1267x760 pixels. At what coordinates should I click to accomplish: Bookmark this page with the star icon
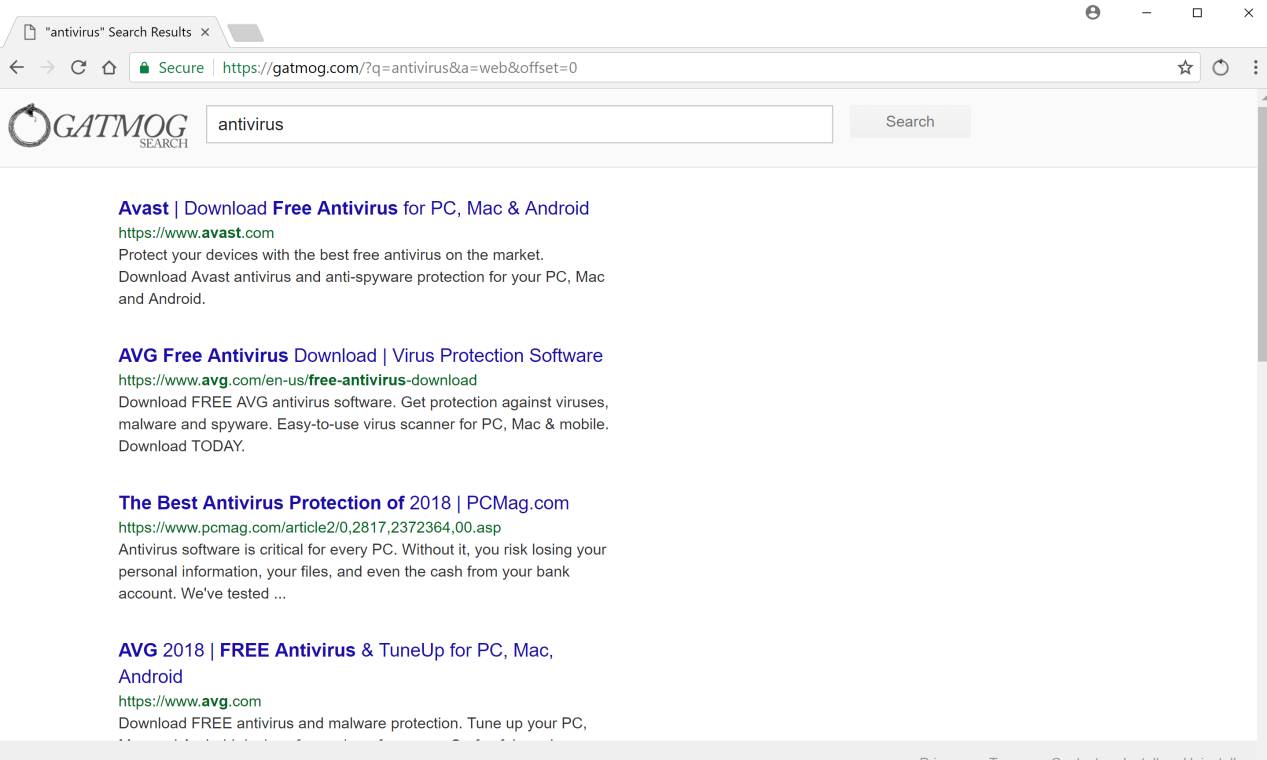point(1185,68)
